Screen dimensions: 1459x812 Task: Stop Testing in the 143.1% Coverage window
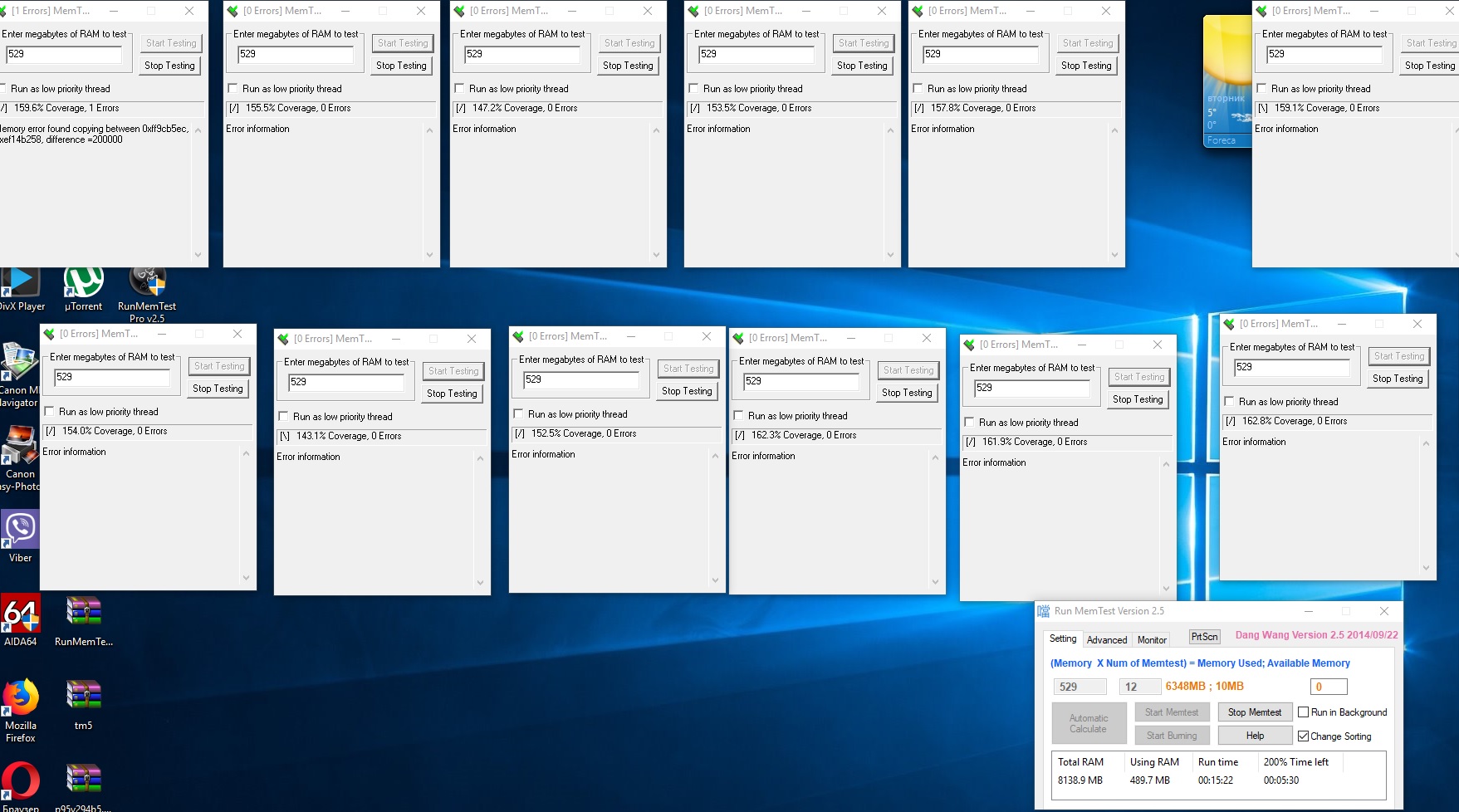point(452,394)
